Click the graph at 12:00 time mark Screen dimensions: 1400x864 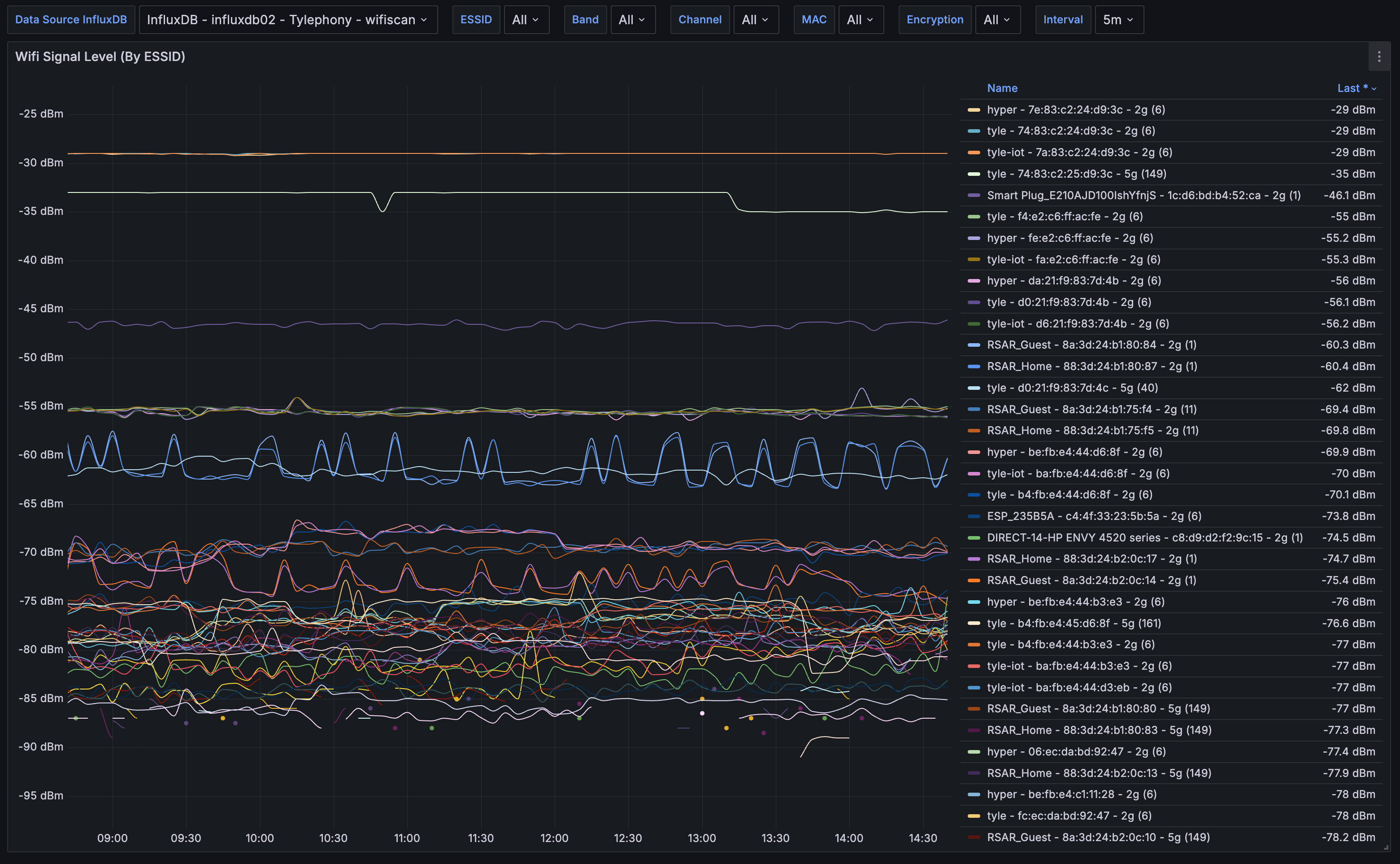click(554, 457)
